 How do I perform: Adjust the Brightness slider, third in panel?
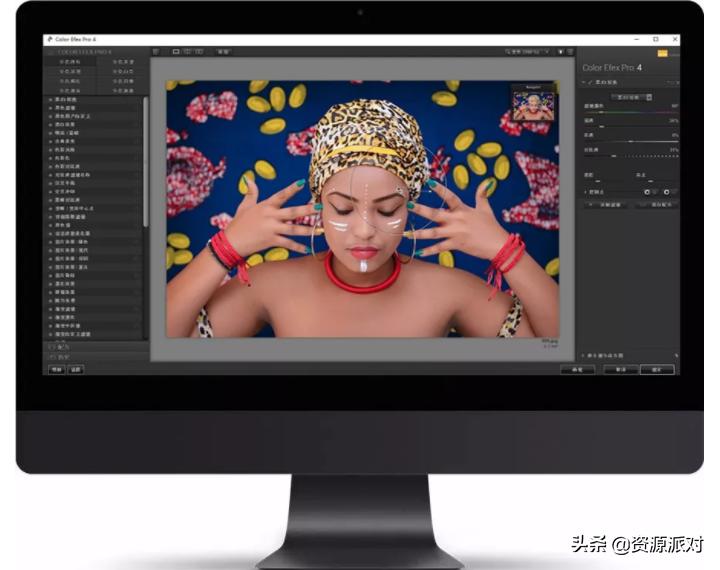(630, 141)
